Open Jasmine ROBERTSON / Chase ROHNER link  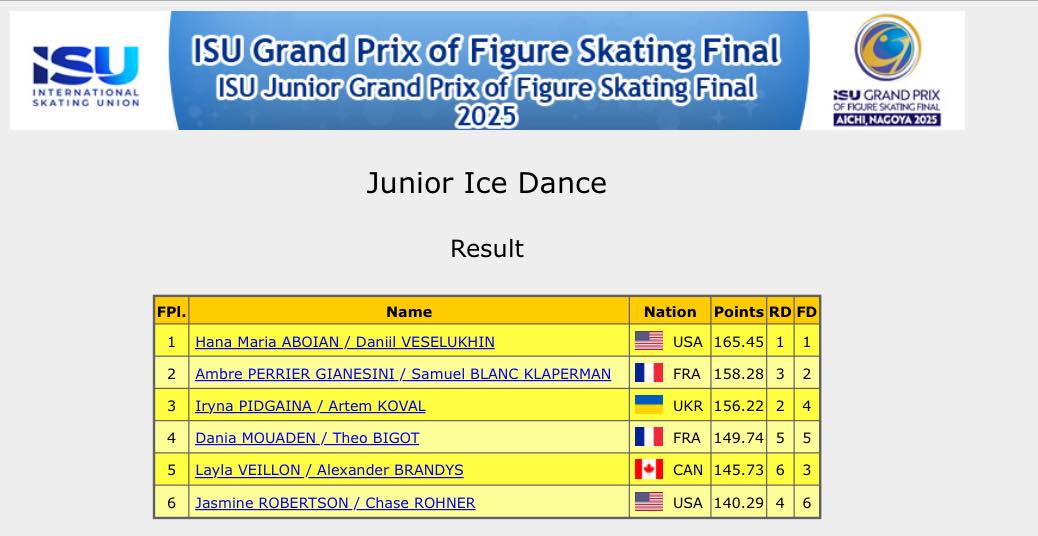pos(335,502)
